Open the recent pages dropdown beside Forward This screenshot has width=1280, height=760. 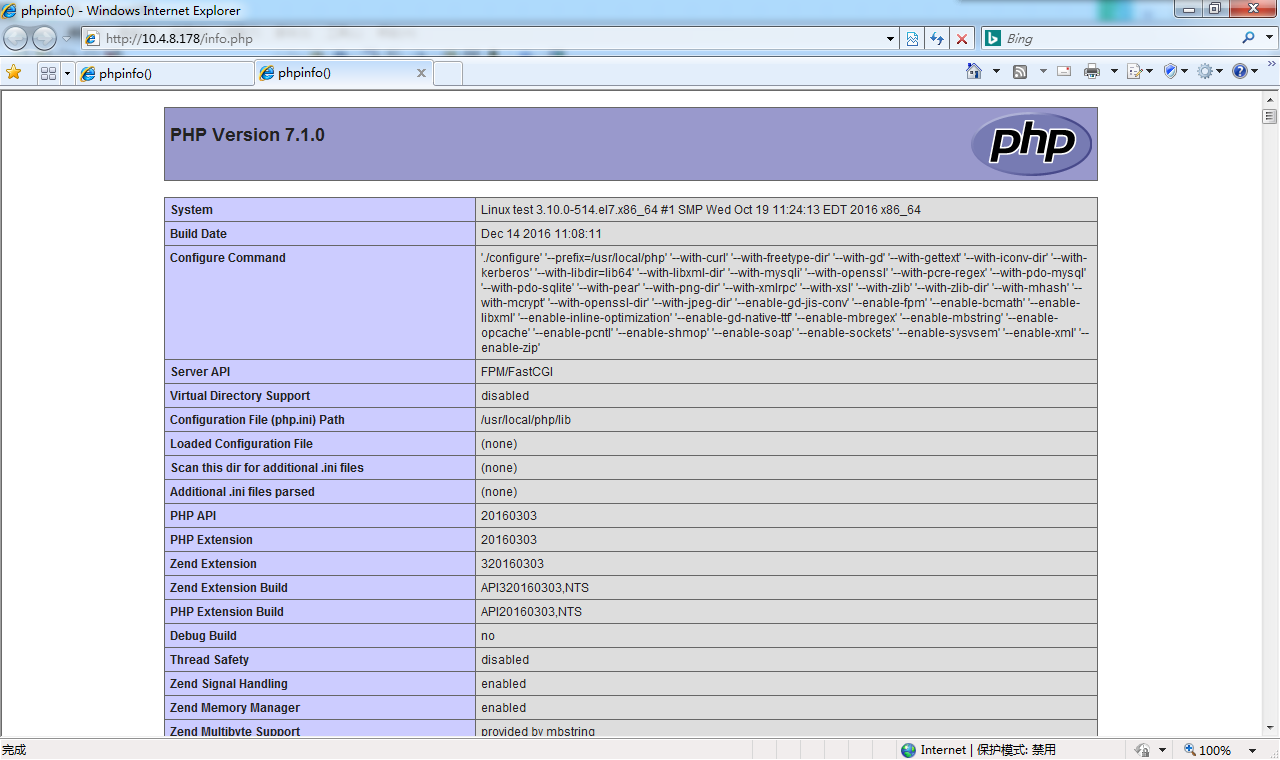(x=68, y=38)
